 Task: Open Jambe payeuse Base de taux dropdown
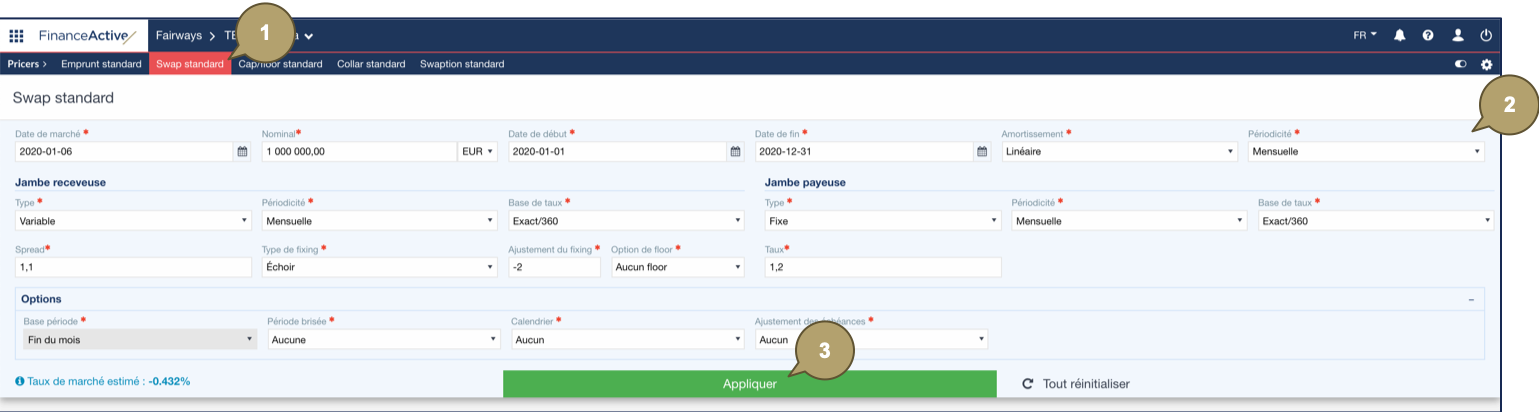1376,220
